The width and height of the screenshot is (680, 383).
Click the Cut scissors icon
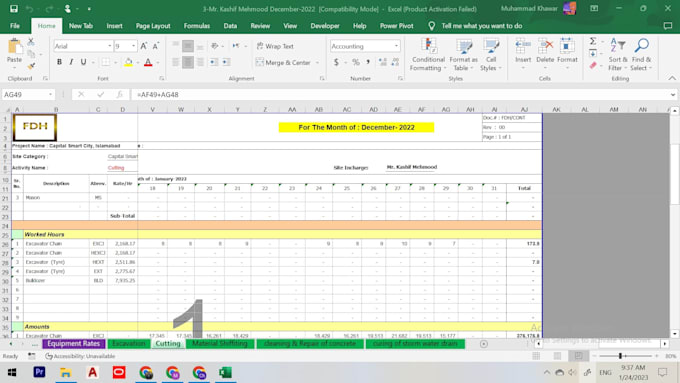(31, 43)
